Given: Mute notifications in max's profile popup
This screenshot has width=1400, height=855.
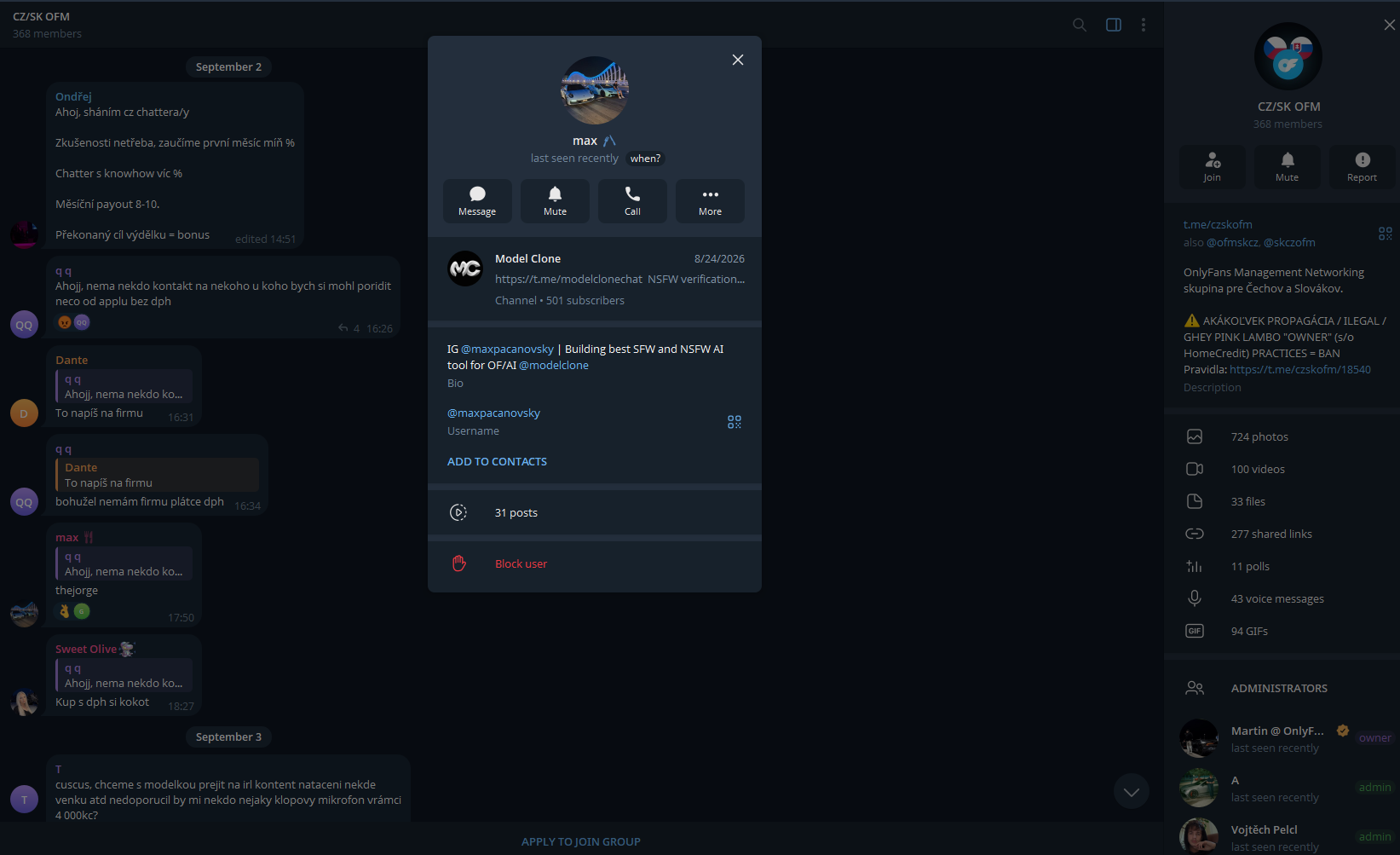Looking at the screenshot, I should point(555,201).
